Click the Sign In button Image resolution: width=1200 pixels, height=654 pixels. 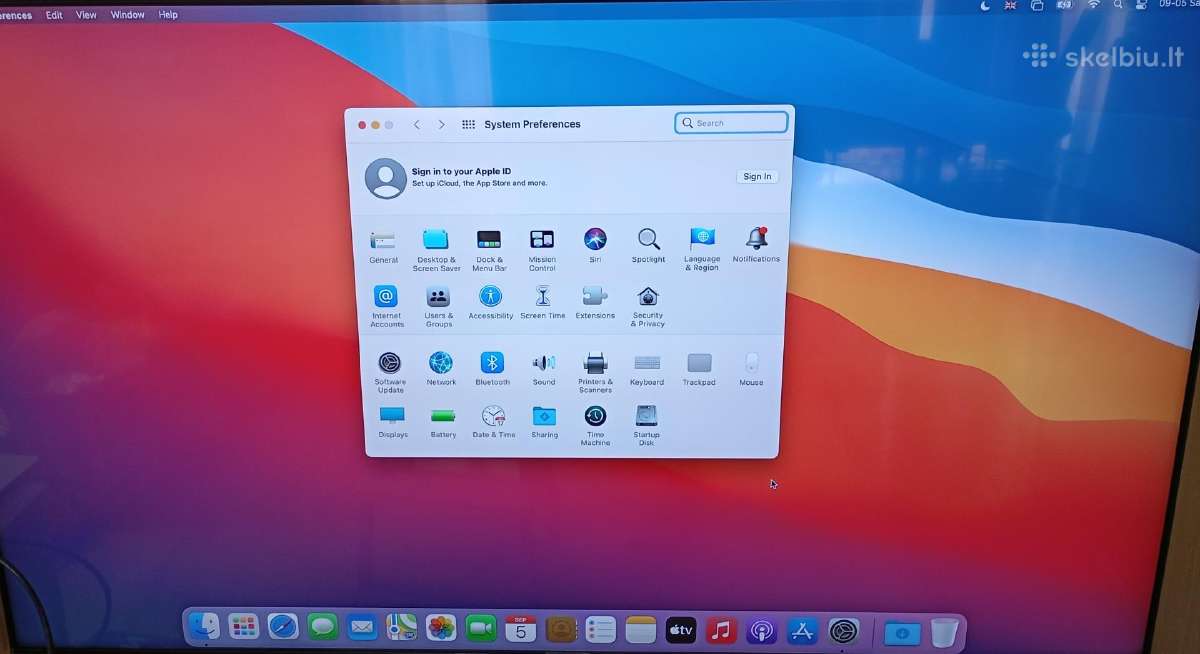click(757, 177)
